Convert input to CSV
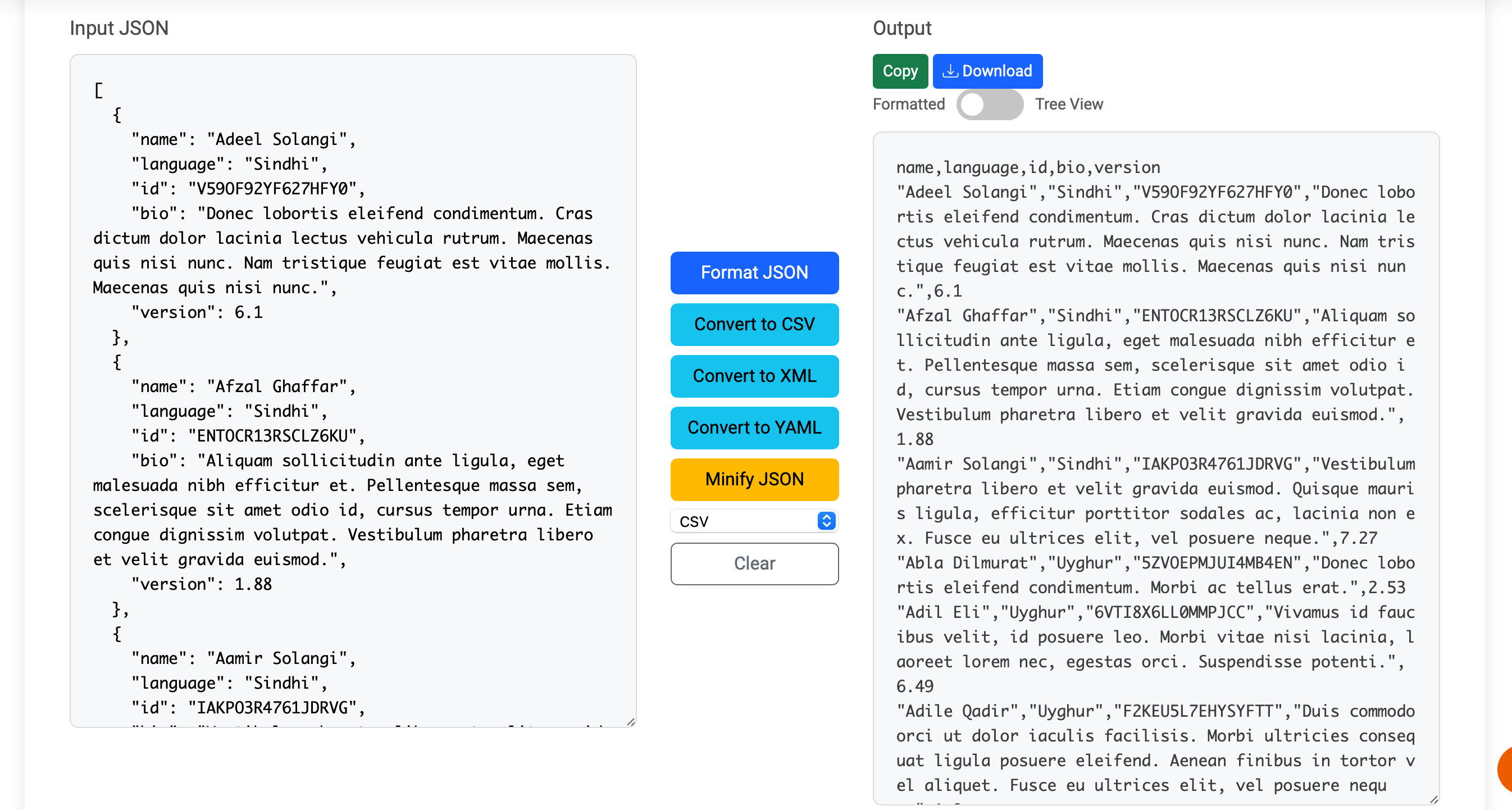Screen dimensions: 1512x810 754,325
